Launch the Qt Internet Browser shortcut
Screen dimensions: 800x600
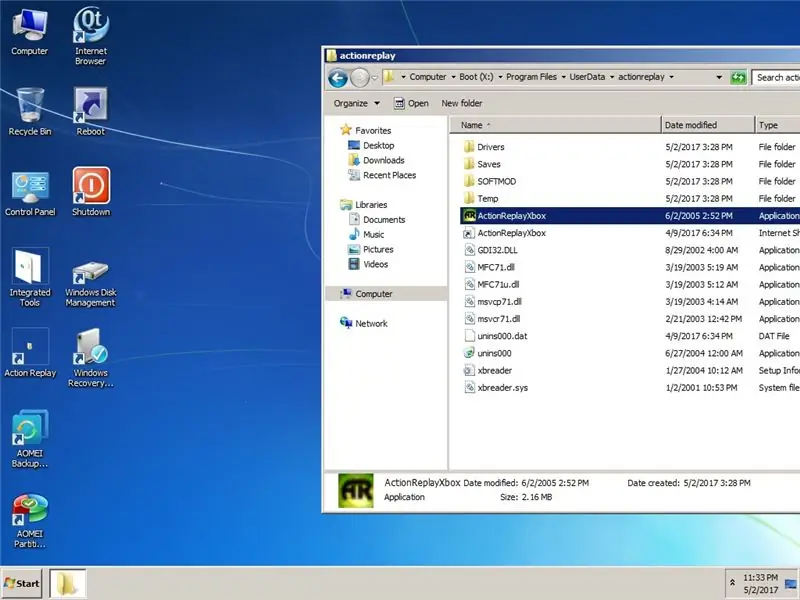pos(91,36)
